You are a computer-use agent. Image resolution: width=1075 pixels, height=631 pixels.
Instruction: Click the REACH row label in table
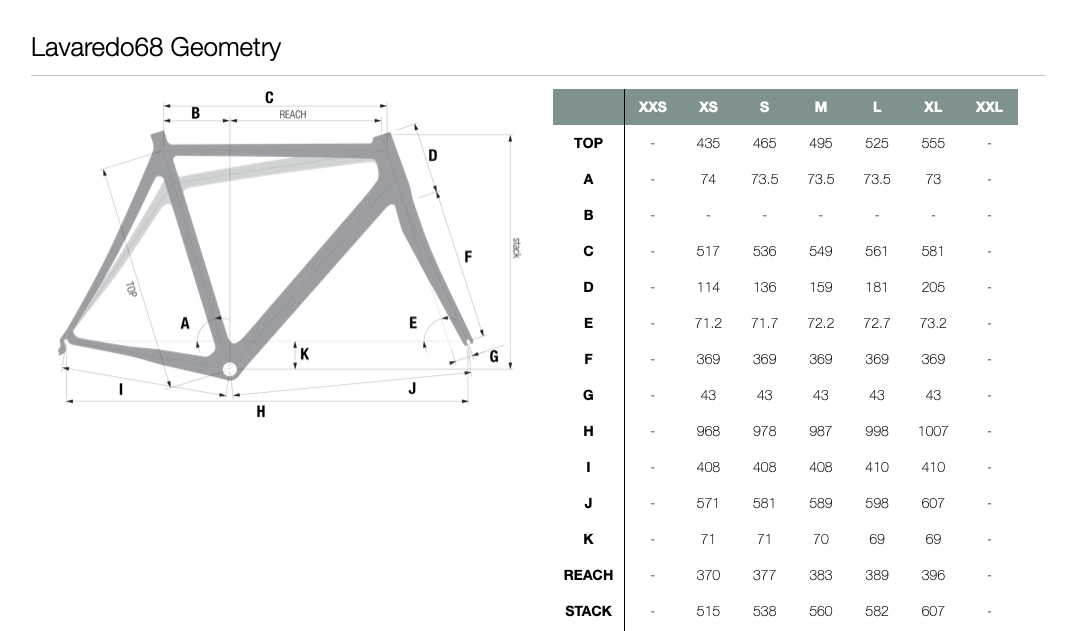(x=588, y=575)
